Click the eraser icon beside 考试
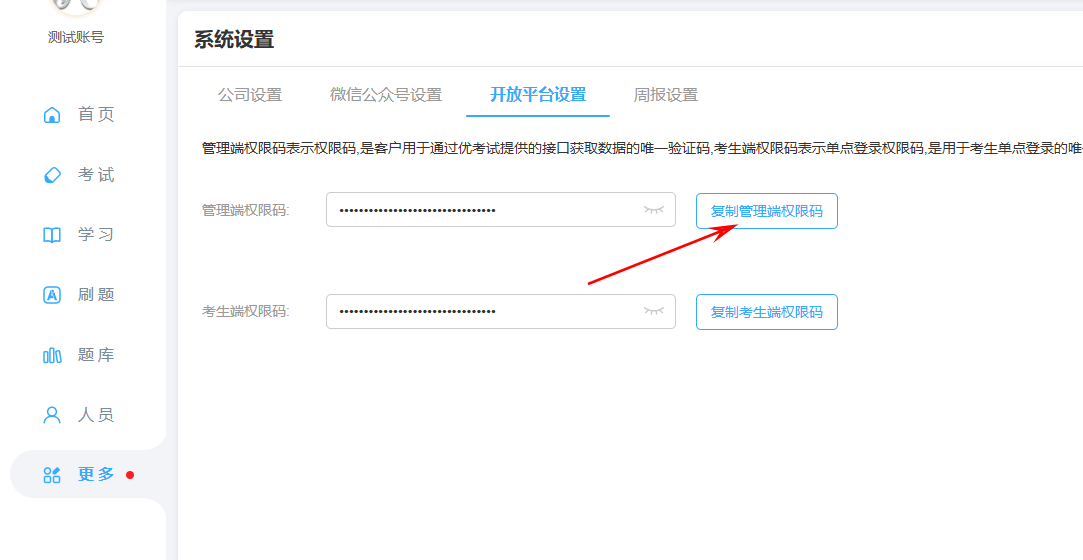The height and width of the screenshot is (560, 1083). [52, 175]
